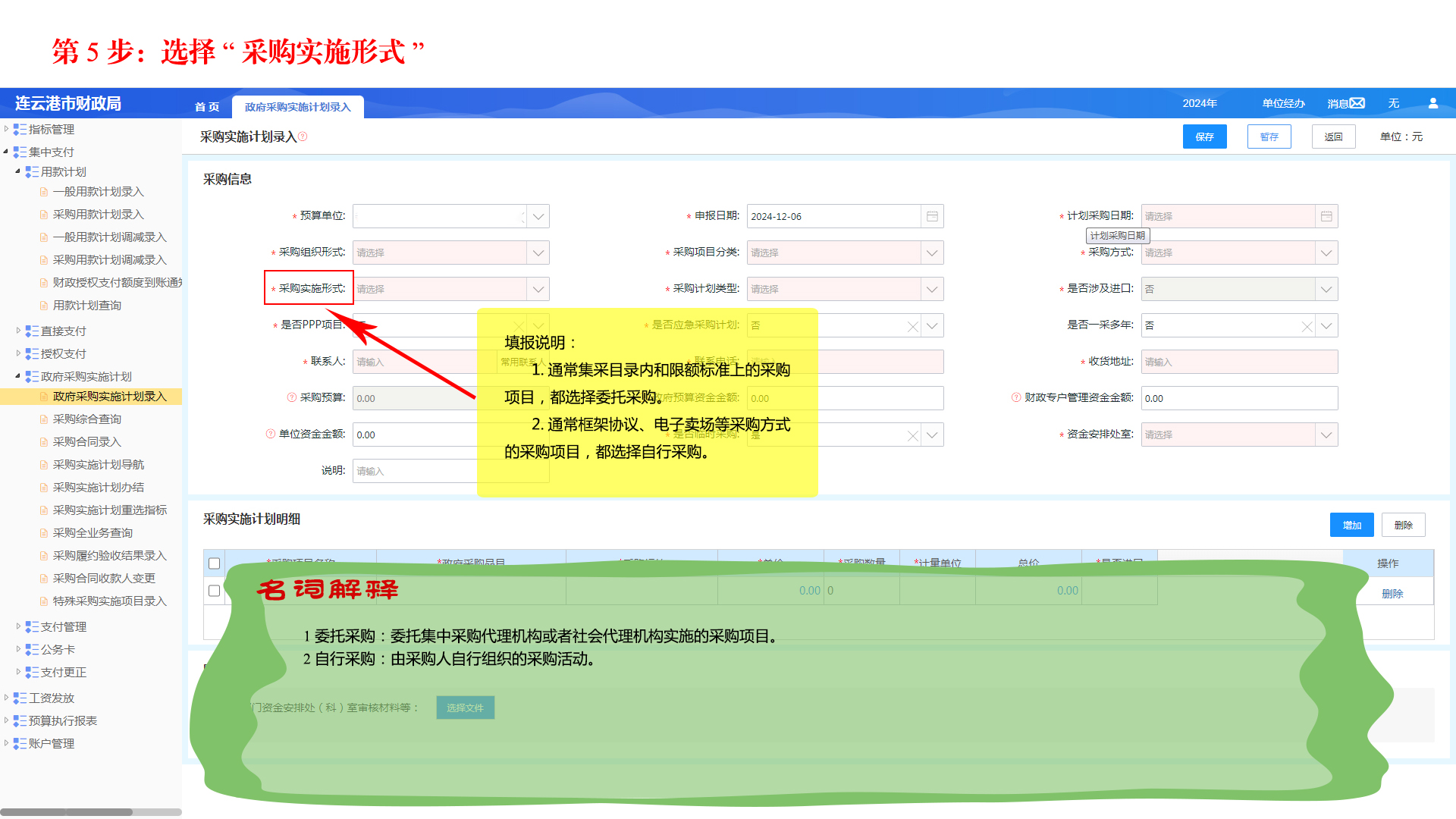Open calendar icon for 申报日期
Viewport: 1456px width, 819px height.
[932, 216]
